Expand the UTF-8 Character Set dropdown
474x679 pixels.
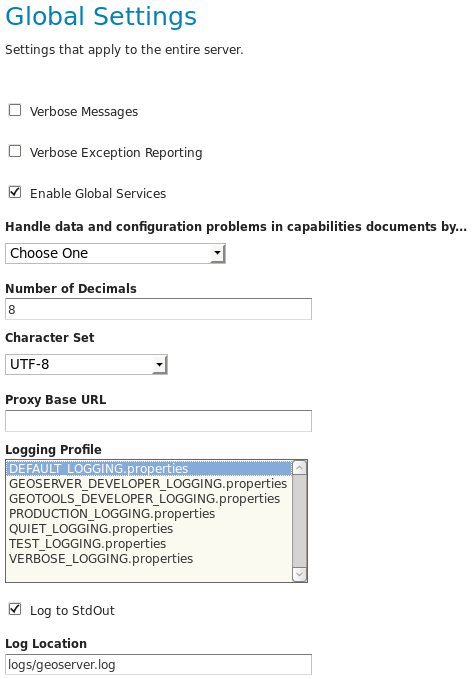86,365
